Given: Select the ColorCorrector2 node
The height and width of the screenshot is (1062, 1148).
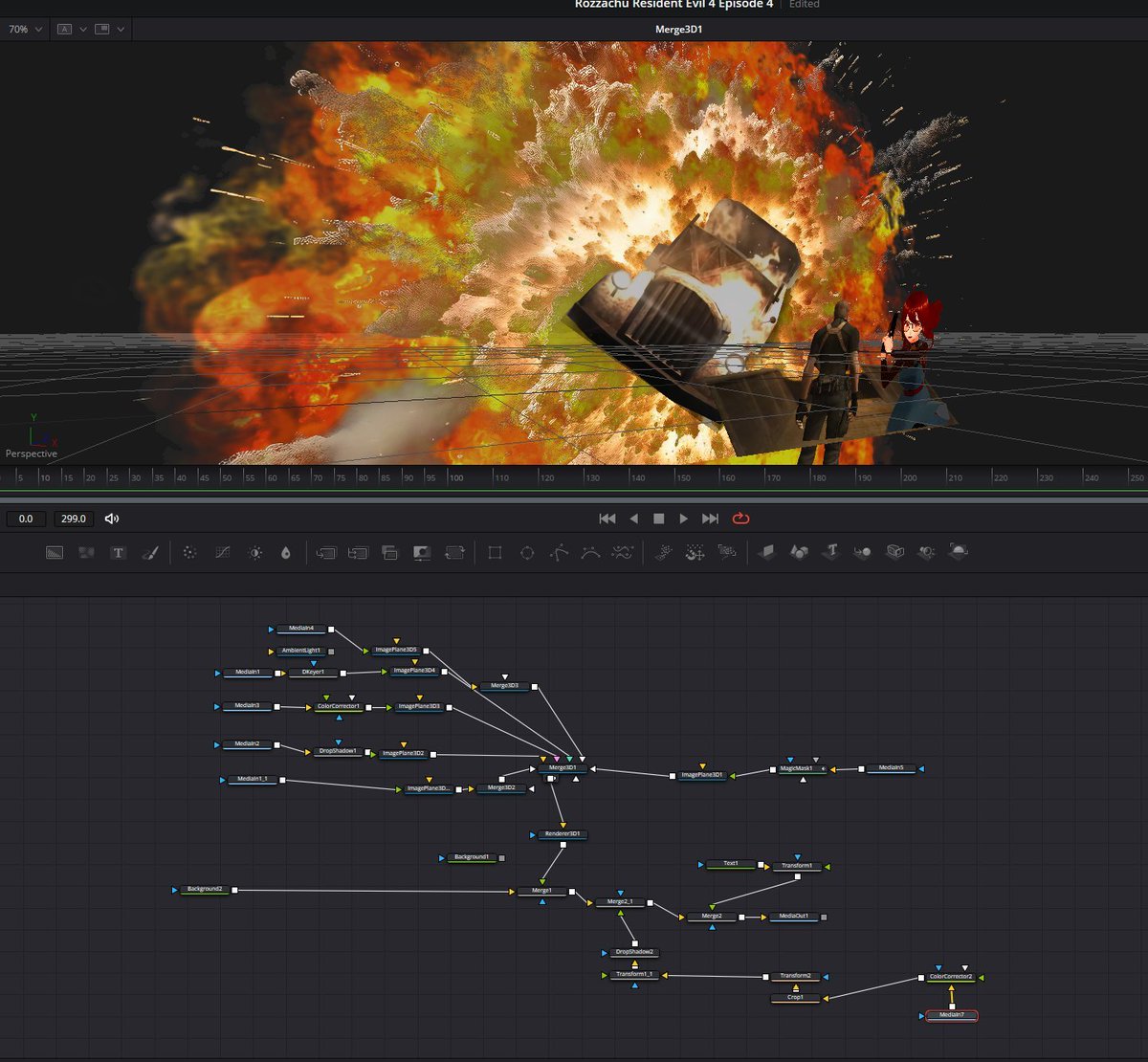Looking at the screenshot, I should tap(951, 977).
